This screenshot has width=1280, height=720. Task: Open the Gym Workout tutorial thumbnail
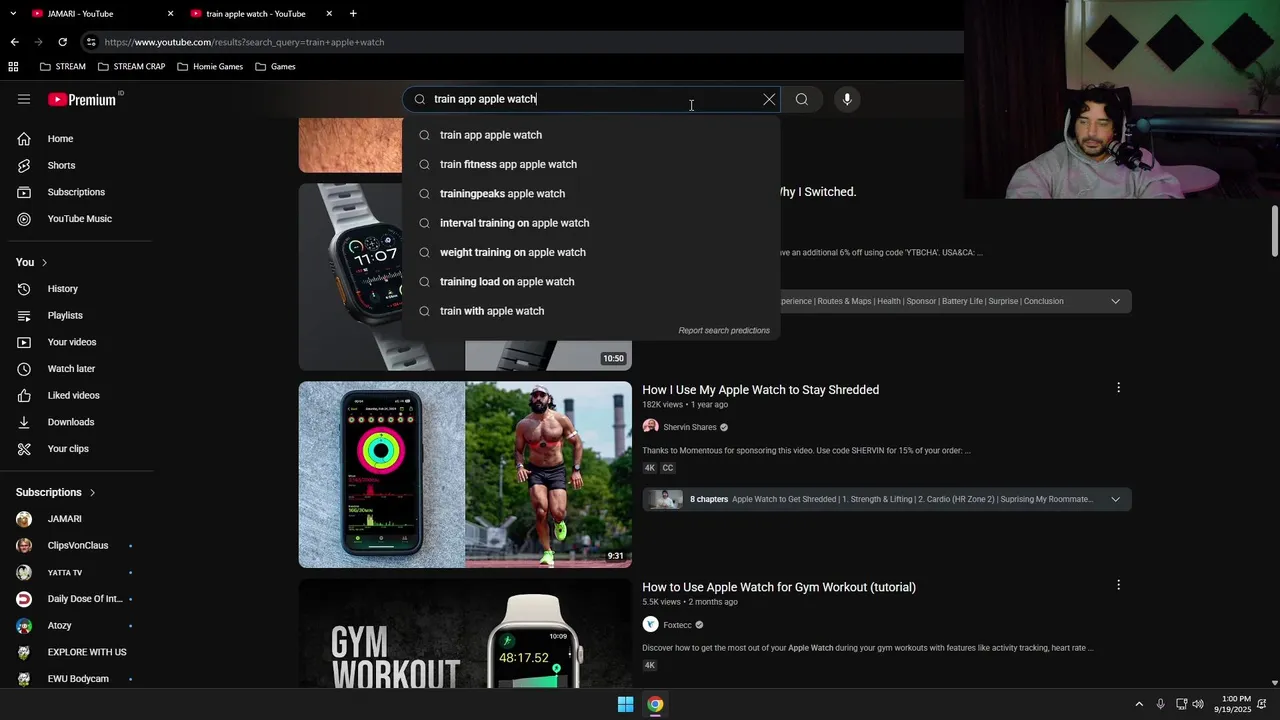[x=465, y=634]
